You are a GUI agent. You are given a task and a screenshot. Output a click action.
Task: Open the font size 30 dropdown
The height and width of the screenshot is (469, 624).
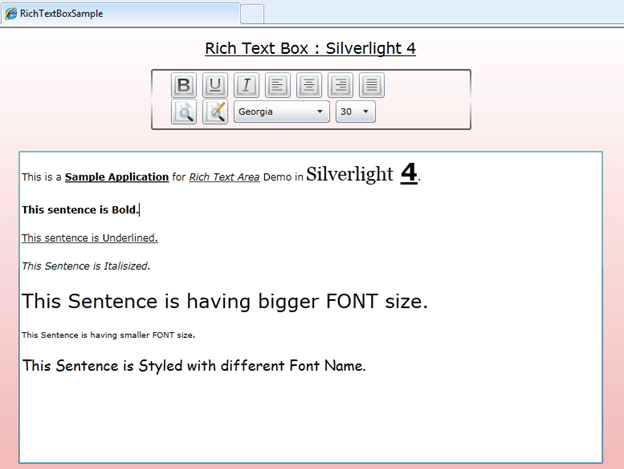tap(355, 112)
